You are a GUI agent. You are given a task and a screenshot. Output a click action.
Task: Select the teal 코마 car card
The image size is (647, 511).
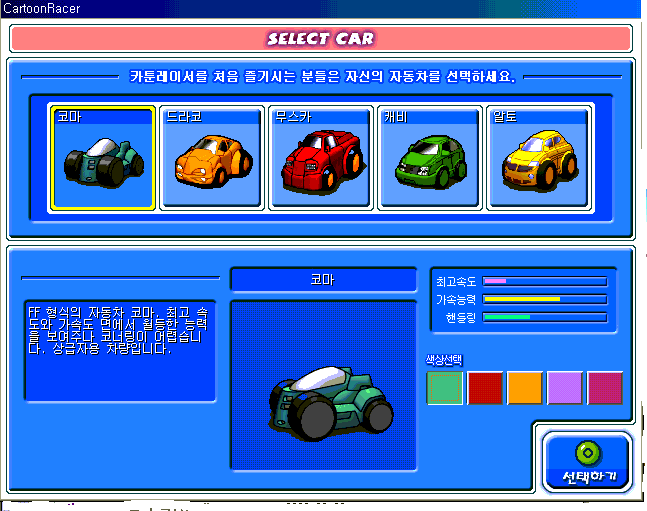[103, 158]
